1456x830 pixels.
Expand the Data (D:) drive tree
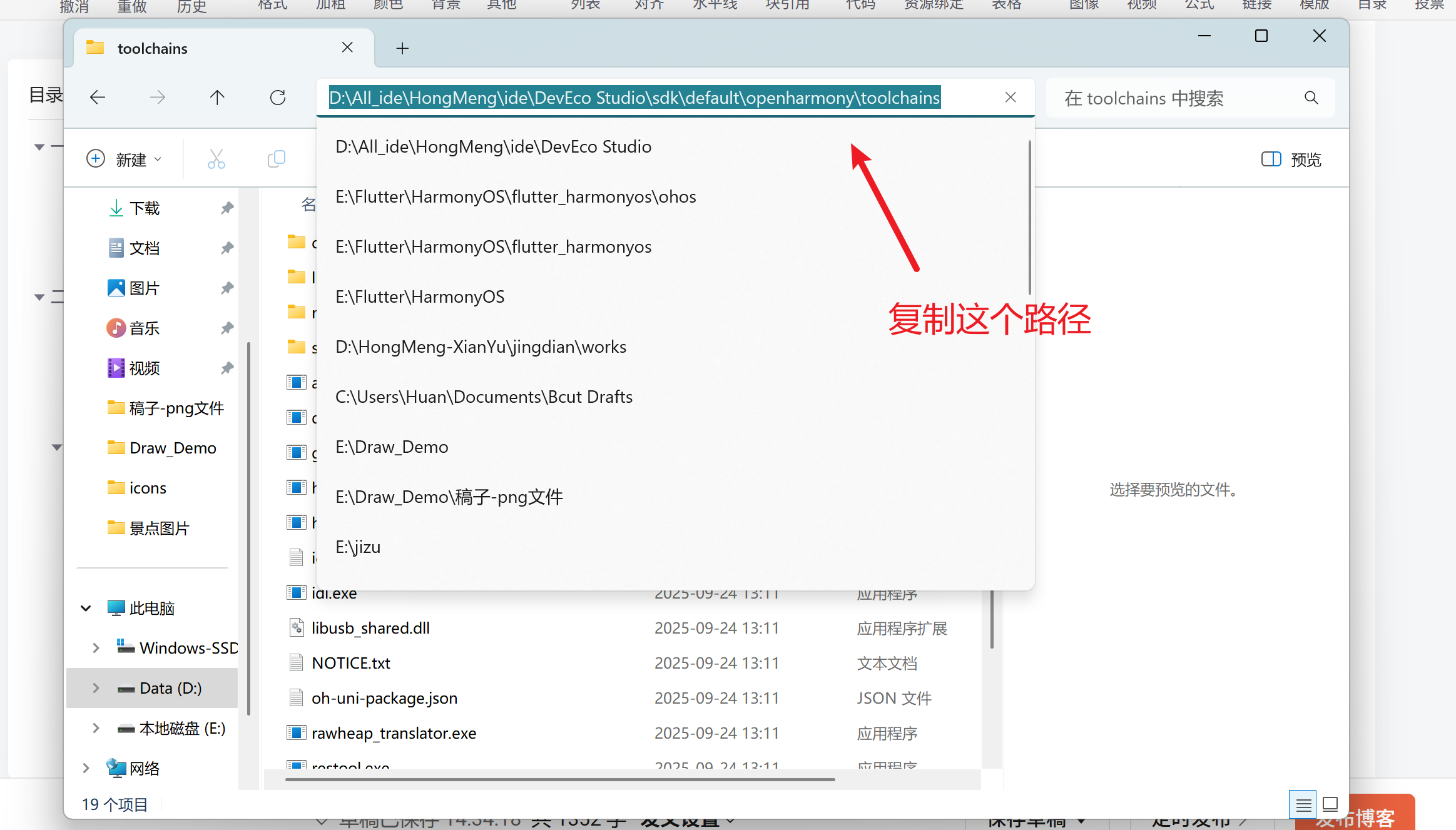coord(96,688)
